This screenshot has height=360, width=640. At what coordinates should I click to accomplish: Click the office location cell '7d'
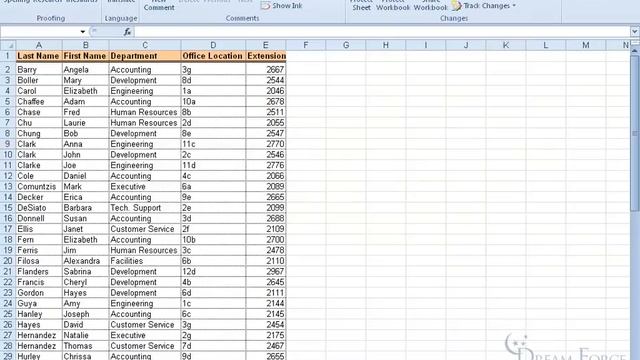pyautogui.click(x=213, y=346)
